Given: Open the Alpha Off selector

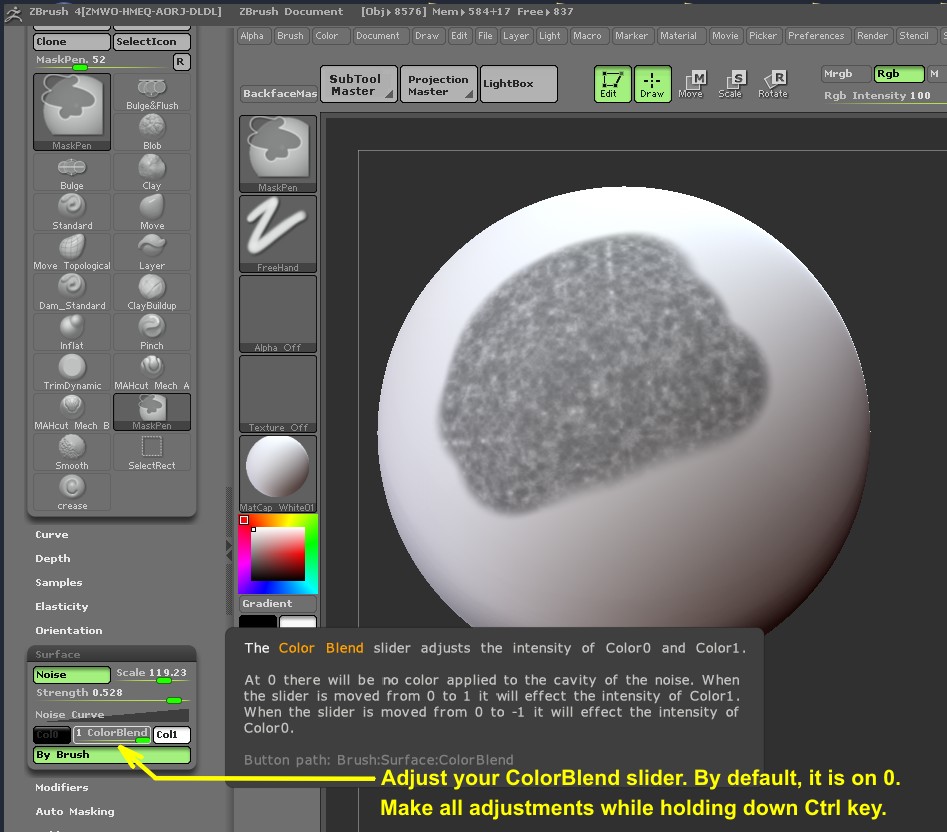Looking at the screenshot, I should coord(278,314).
